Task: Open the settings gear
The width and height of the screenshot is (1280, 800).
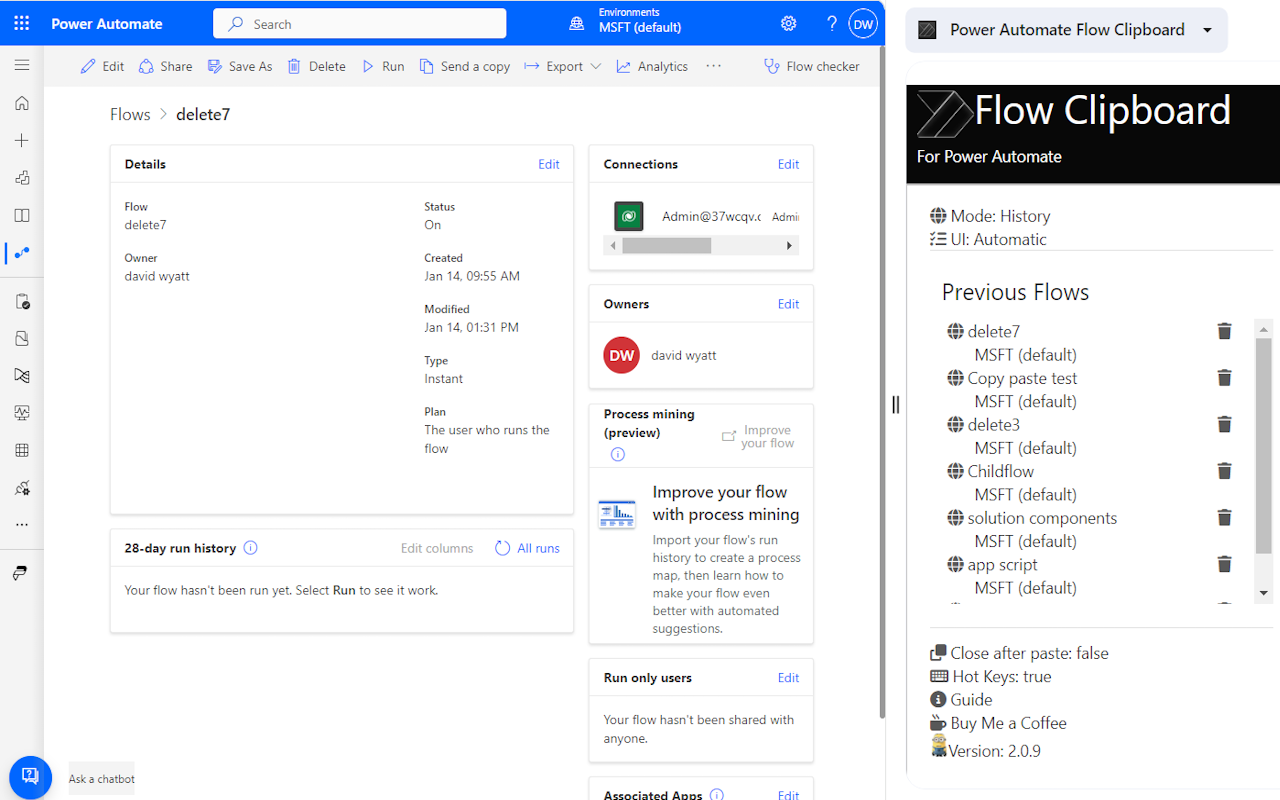Action: 788,22
